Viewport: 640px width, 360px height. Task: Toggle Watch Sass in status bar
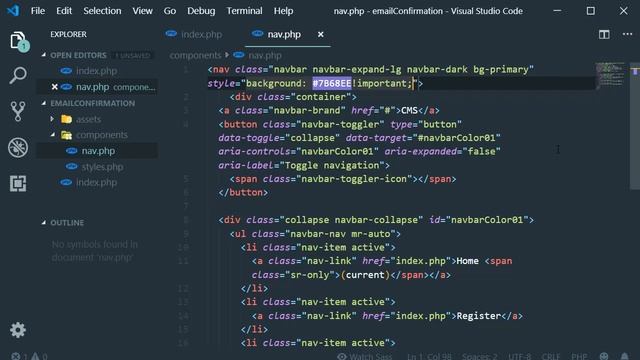click(x=364, y=356)
